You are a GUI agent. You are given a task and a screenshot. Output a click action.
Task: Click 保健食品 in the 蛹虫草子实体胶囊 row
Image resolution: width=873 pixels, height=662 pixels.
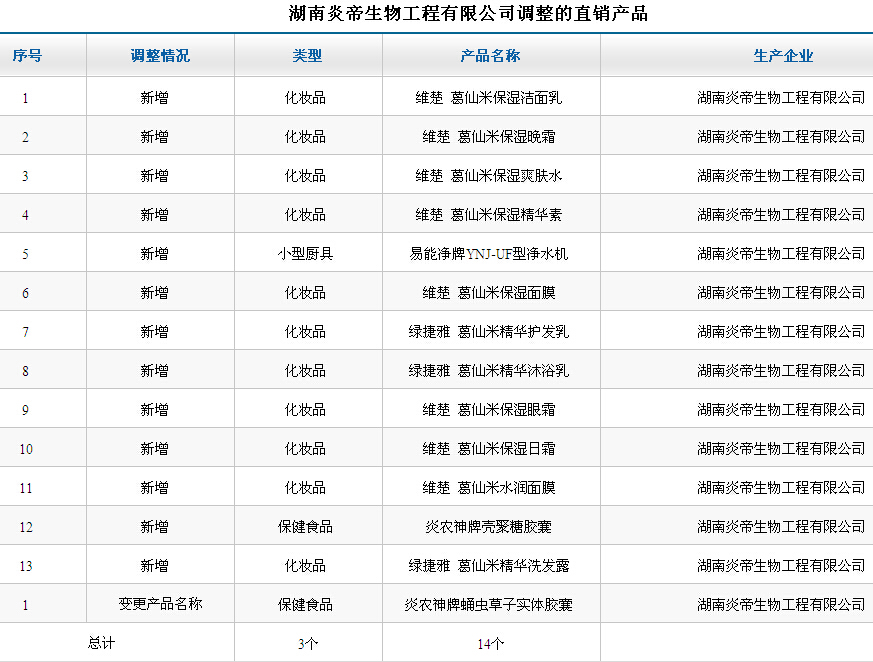click(305, 605)
